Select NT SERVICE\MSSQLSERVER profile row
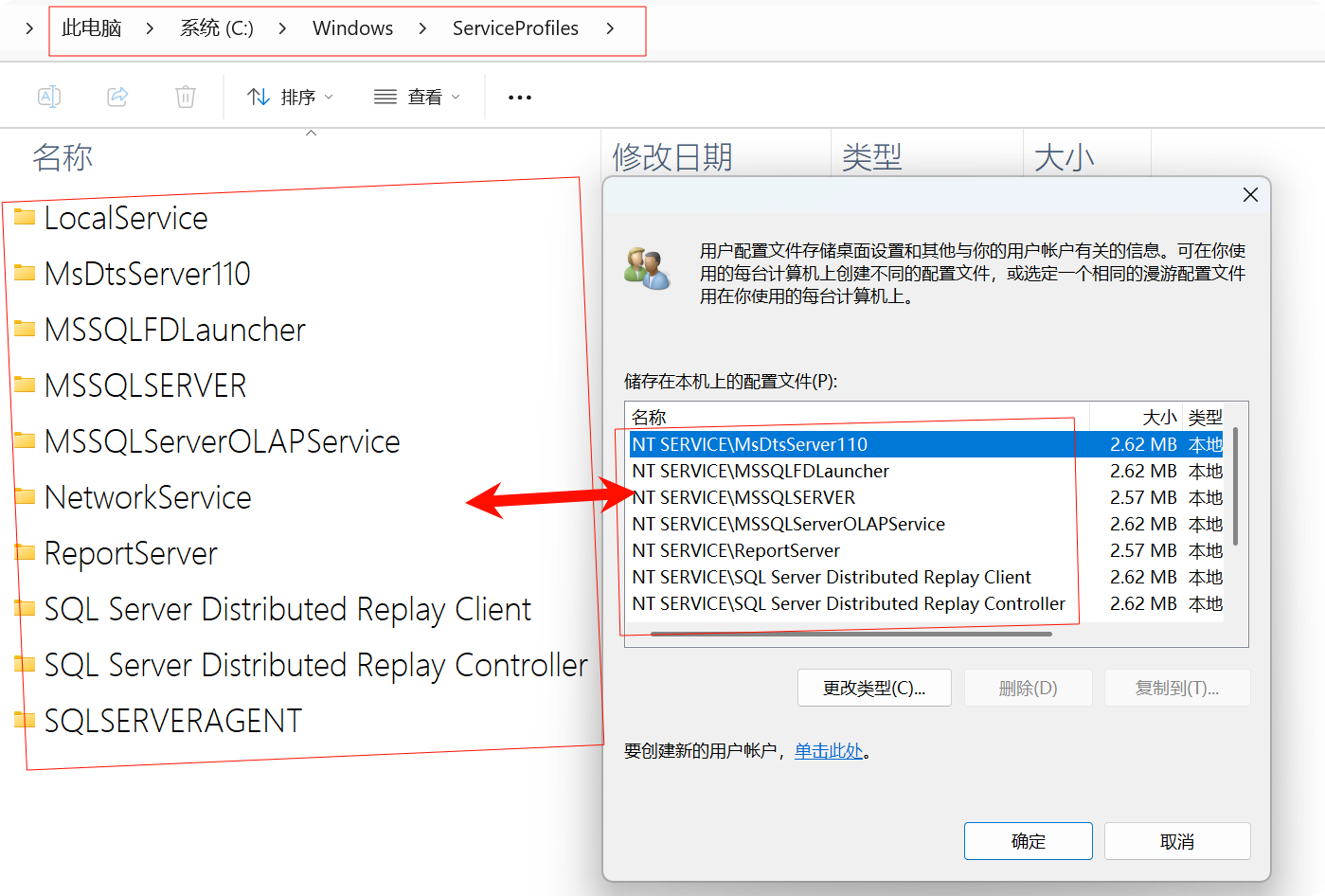1325x896 pixels. 926,497
